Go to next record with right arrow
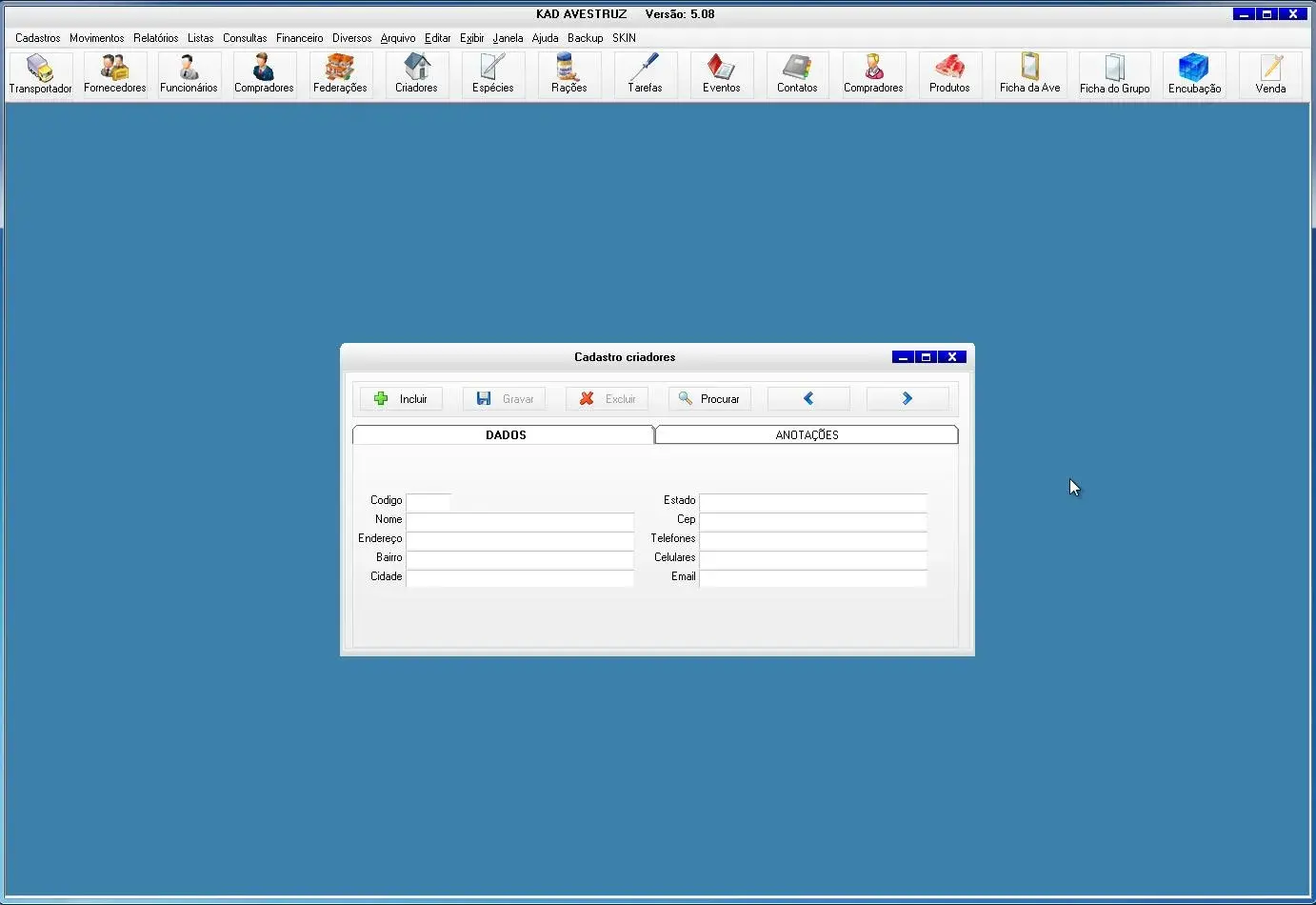This screenshot has width=1316, height=905. [907, 399]
